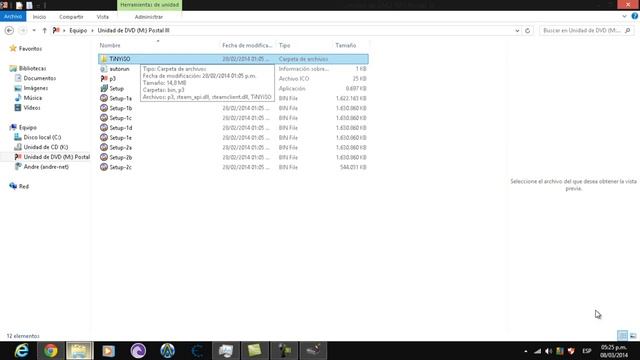Screen dimensions: 640x360
Task: Open Explorer help
Action: tap(635, 16)
